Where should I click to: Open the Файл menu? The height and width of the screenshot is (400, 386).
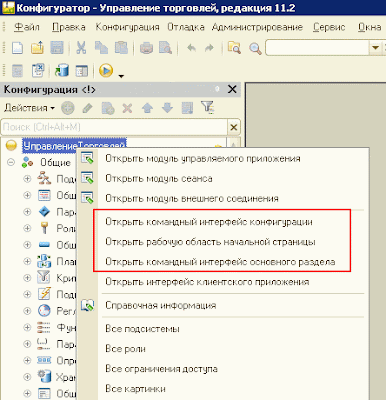click(27, 27)
